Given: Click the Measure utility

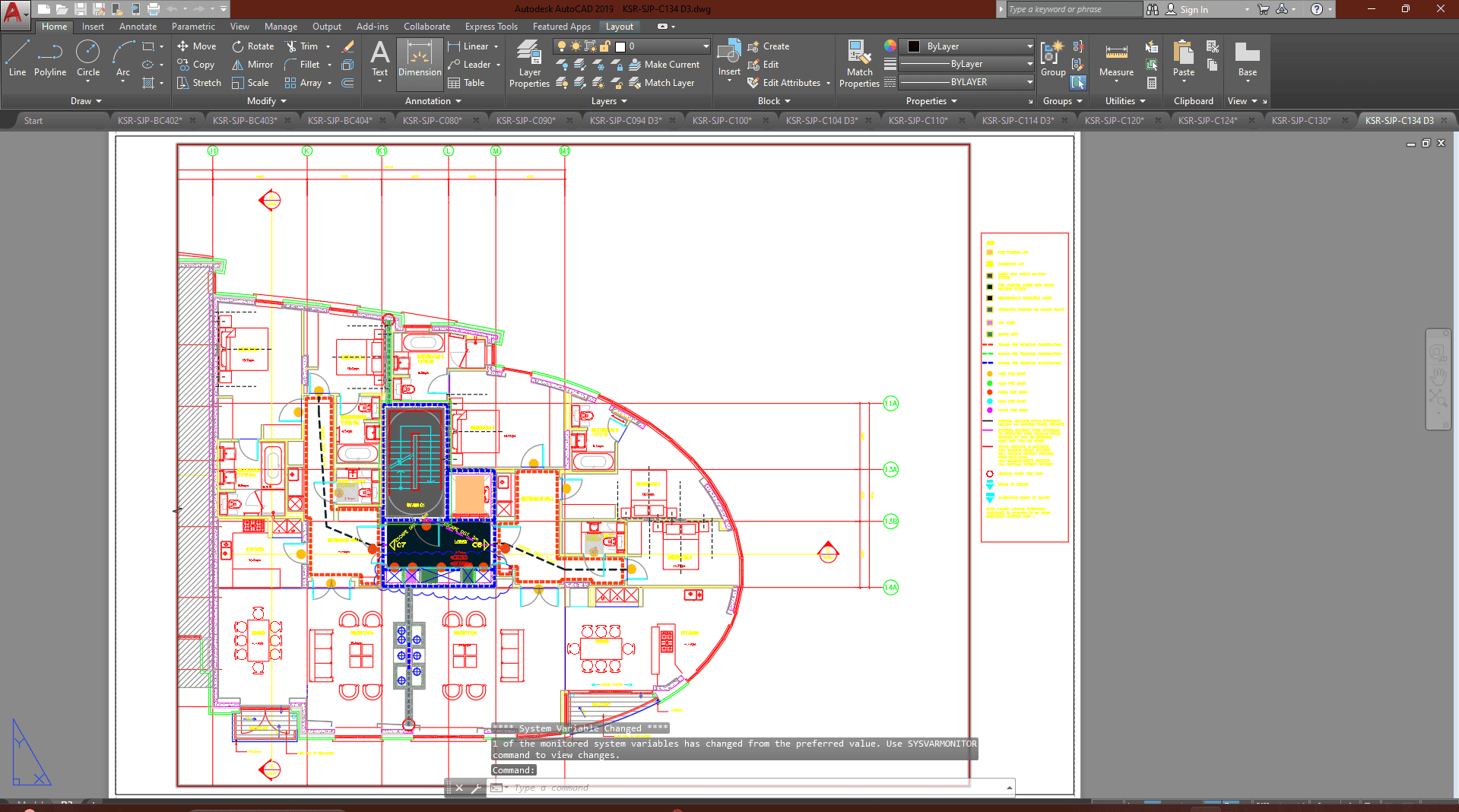Looking at the screenshot, I should click(1116, 59).
